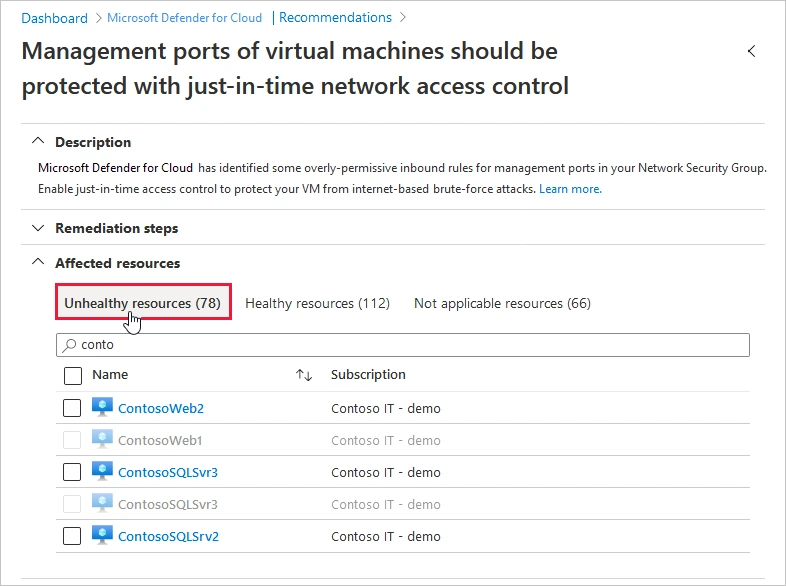This screenshot has height=586, width=786.
Task: Switch to the Healthy resources tab
Action: point(317,303)
